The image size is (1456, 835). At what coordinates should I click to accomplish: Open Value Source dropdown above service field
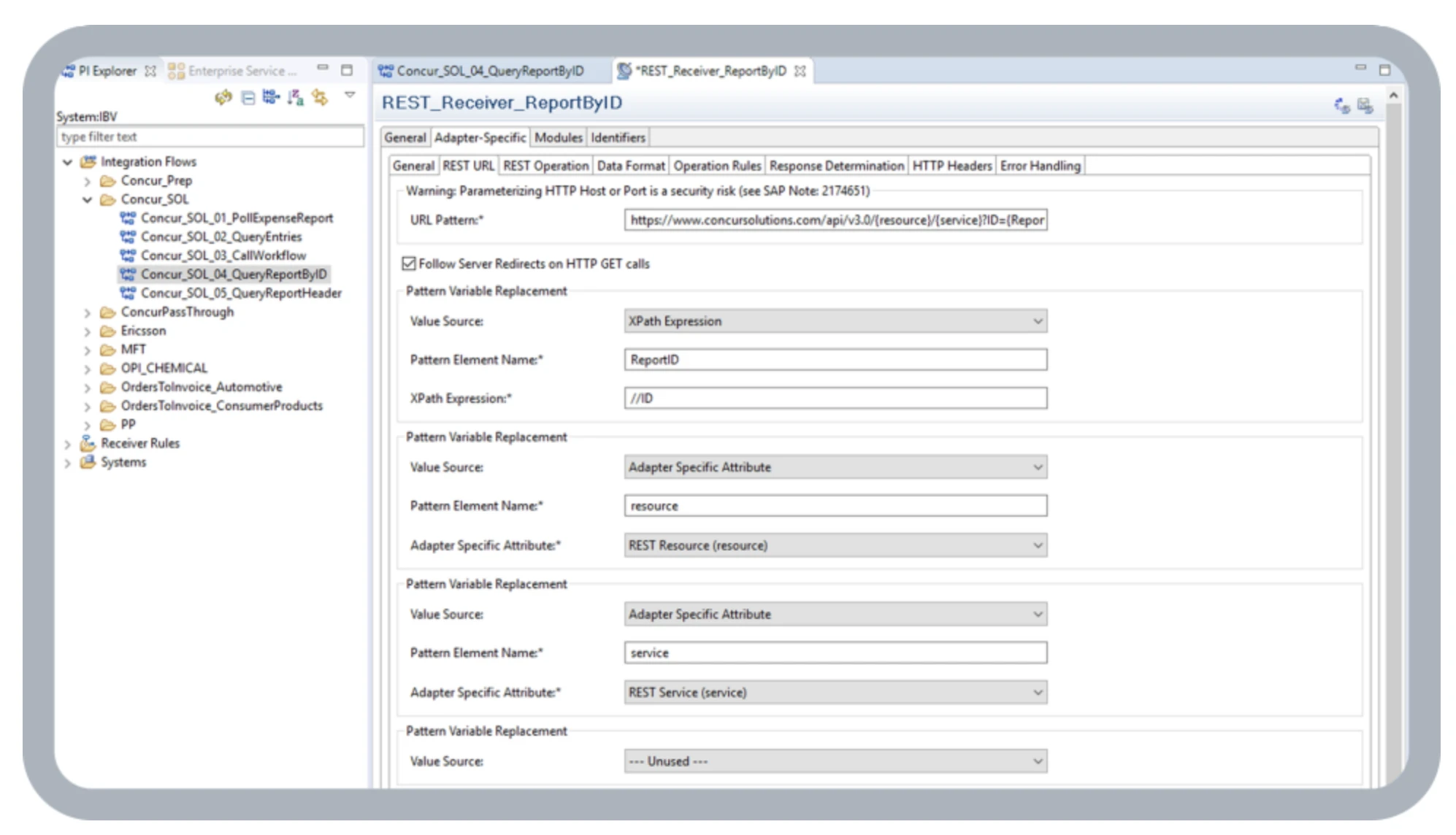coord(835,615)
